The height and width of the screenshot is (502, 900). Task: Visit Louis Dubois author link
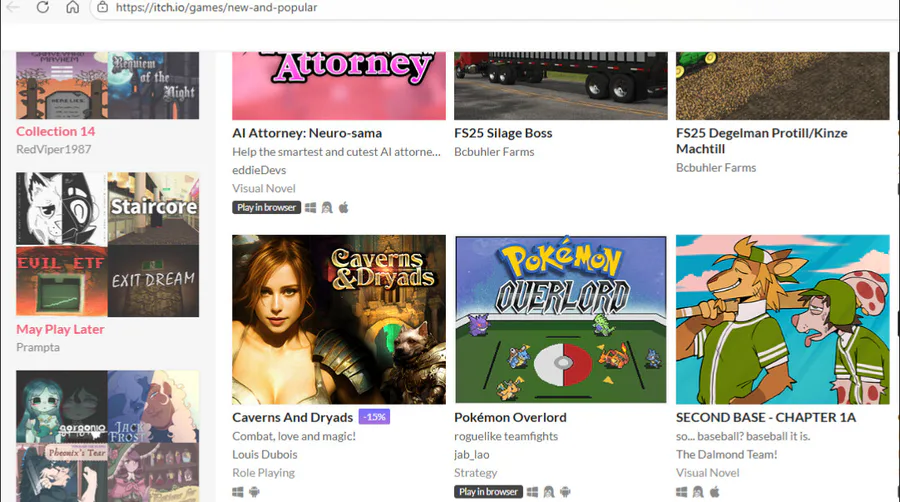pyautogui.click(x=265, y=454)
